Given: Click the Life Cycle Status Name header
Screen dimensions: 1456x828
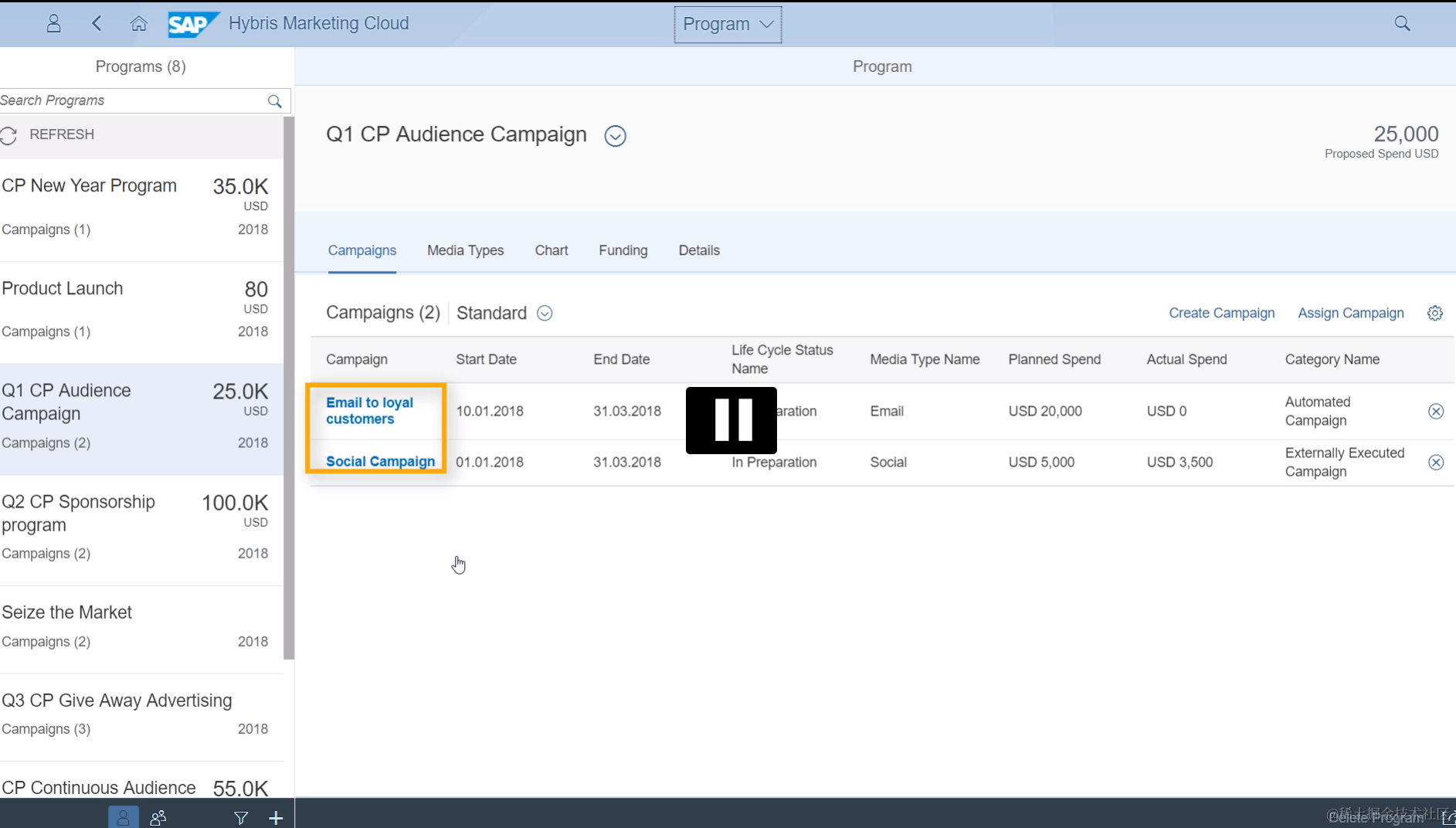Looking at the screenshot, I should point(782,359).
